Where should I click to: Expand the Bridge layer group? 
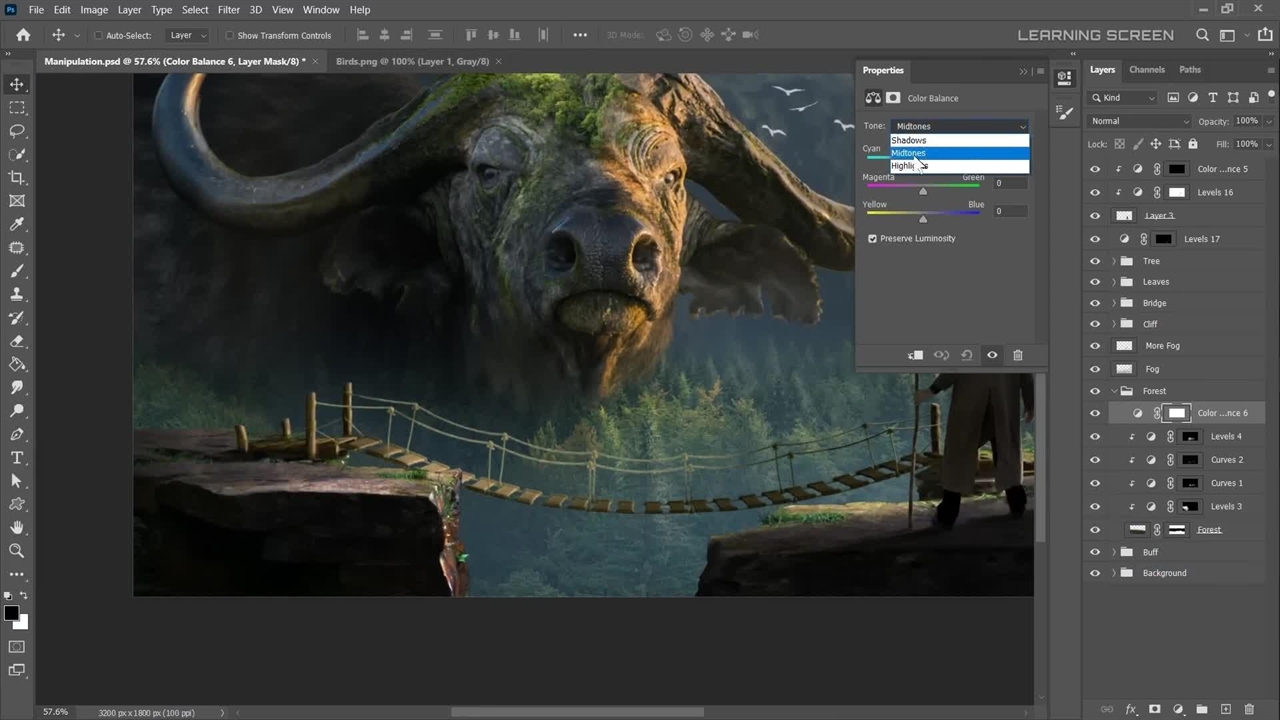click(1114, 303)
